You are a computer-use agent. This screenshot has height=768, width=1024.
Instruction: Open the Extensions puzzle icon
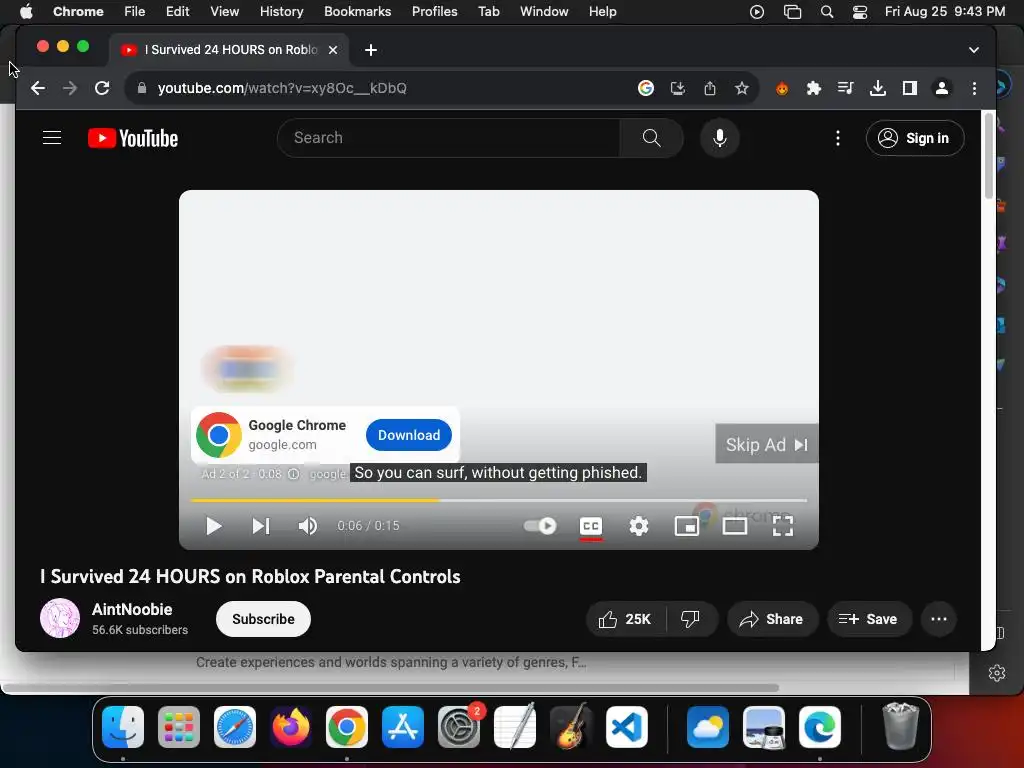pos(813,88)
